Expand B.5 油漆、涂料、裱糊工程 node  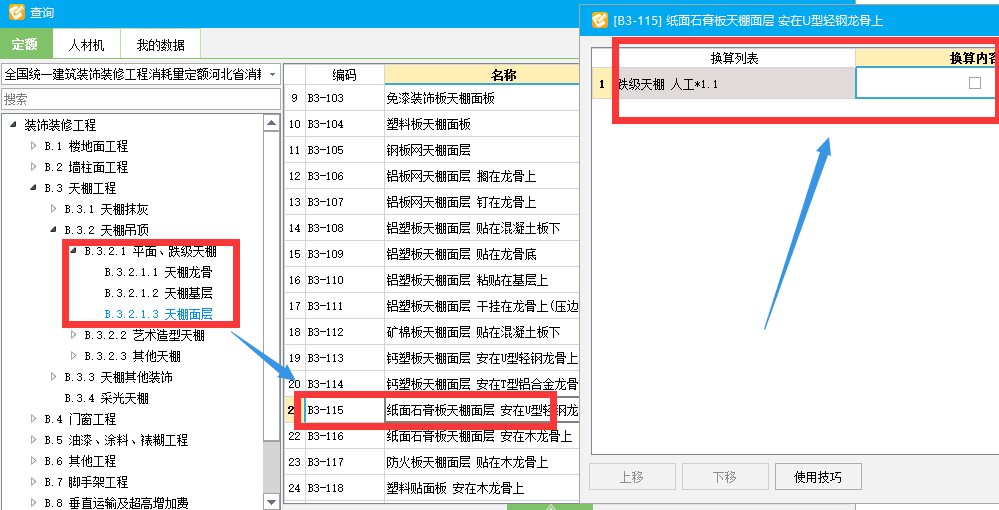pos(34,440)
